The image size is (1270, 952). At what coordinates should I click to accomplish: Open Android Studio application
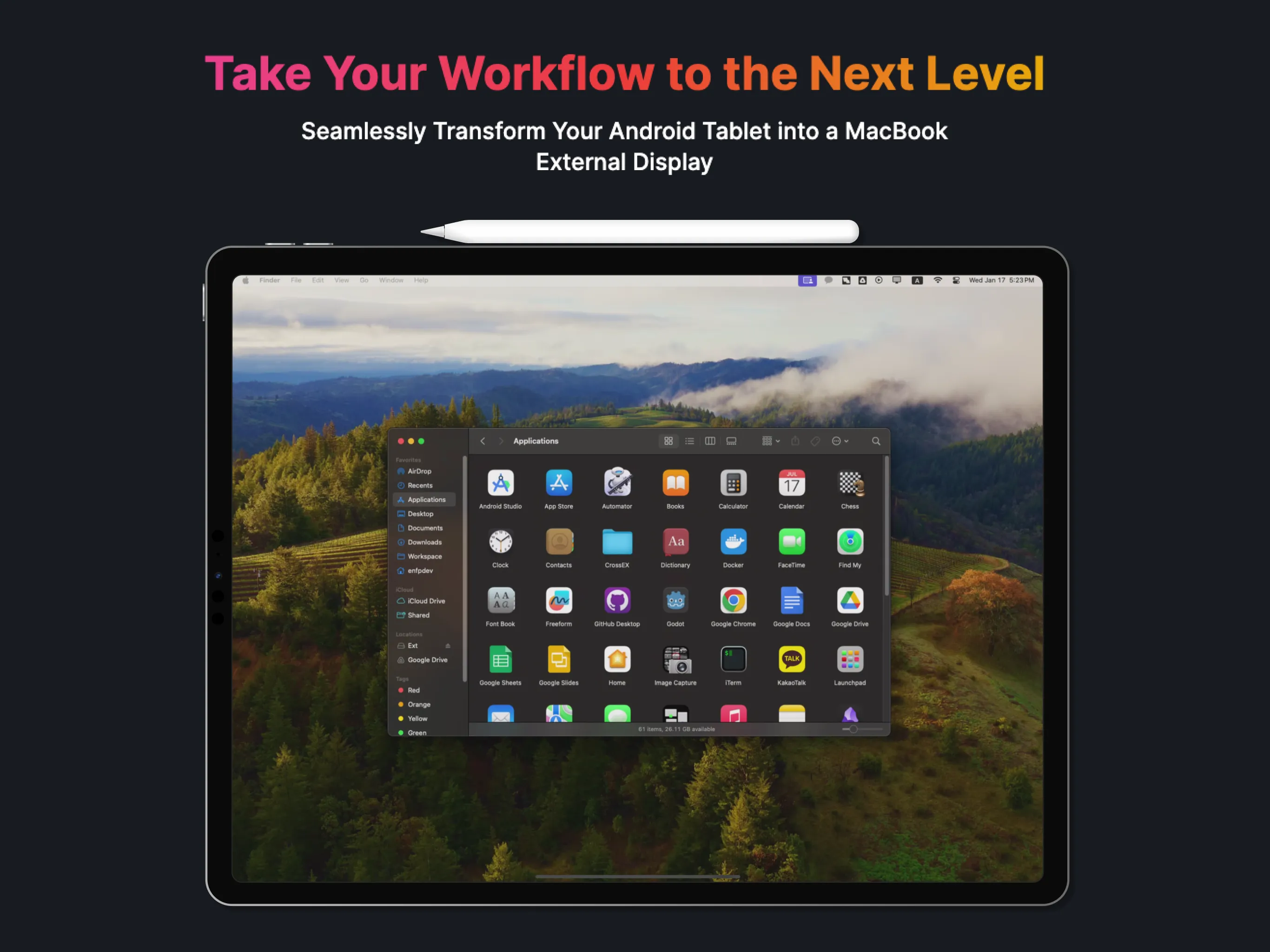click(500, 483)
